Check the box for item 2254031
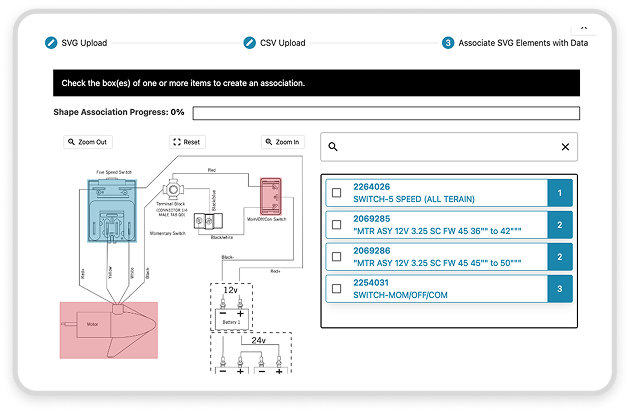Viewport: 630px width, 413px height. pyautogui.click(x=336, y=290)
